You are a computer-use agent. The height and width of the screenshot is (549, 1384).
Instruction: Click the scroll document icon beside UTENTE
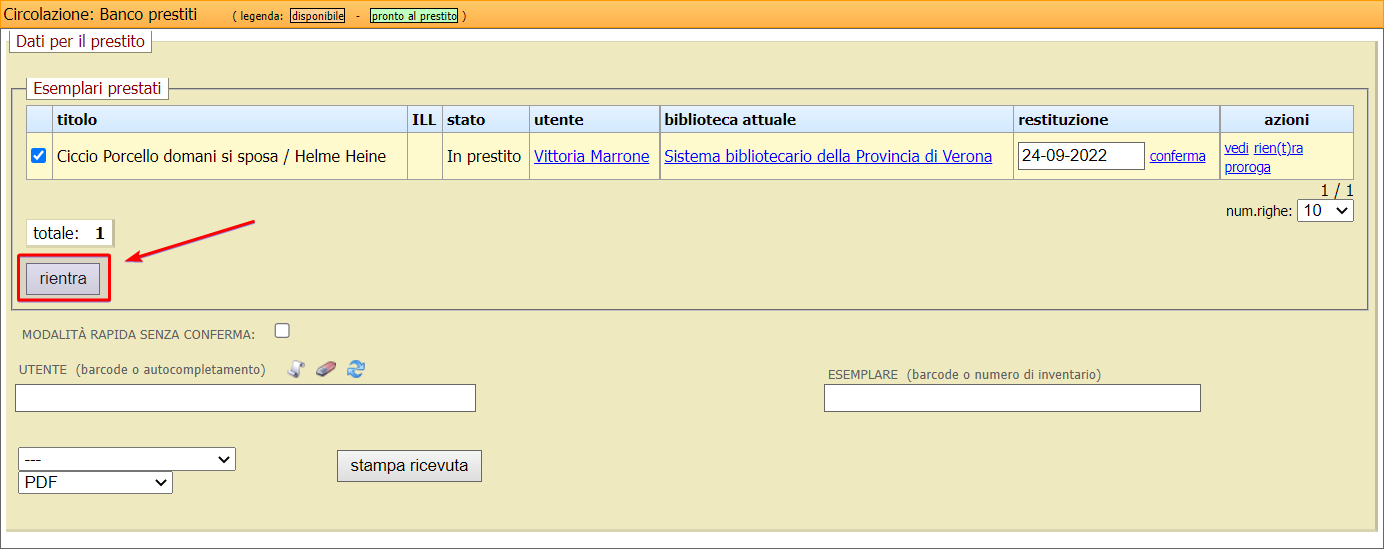coord(295,369)
